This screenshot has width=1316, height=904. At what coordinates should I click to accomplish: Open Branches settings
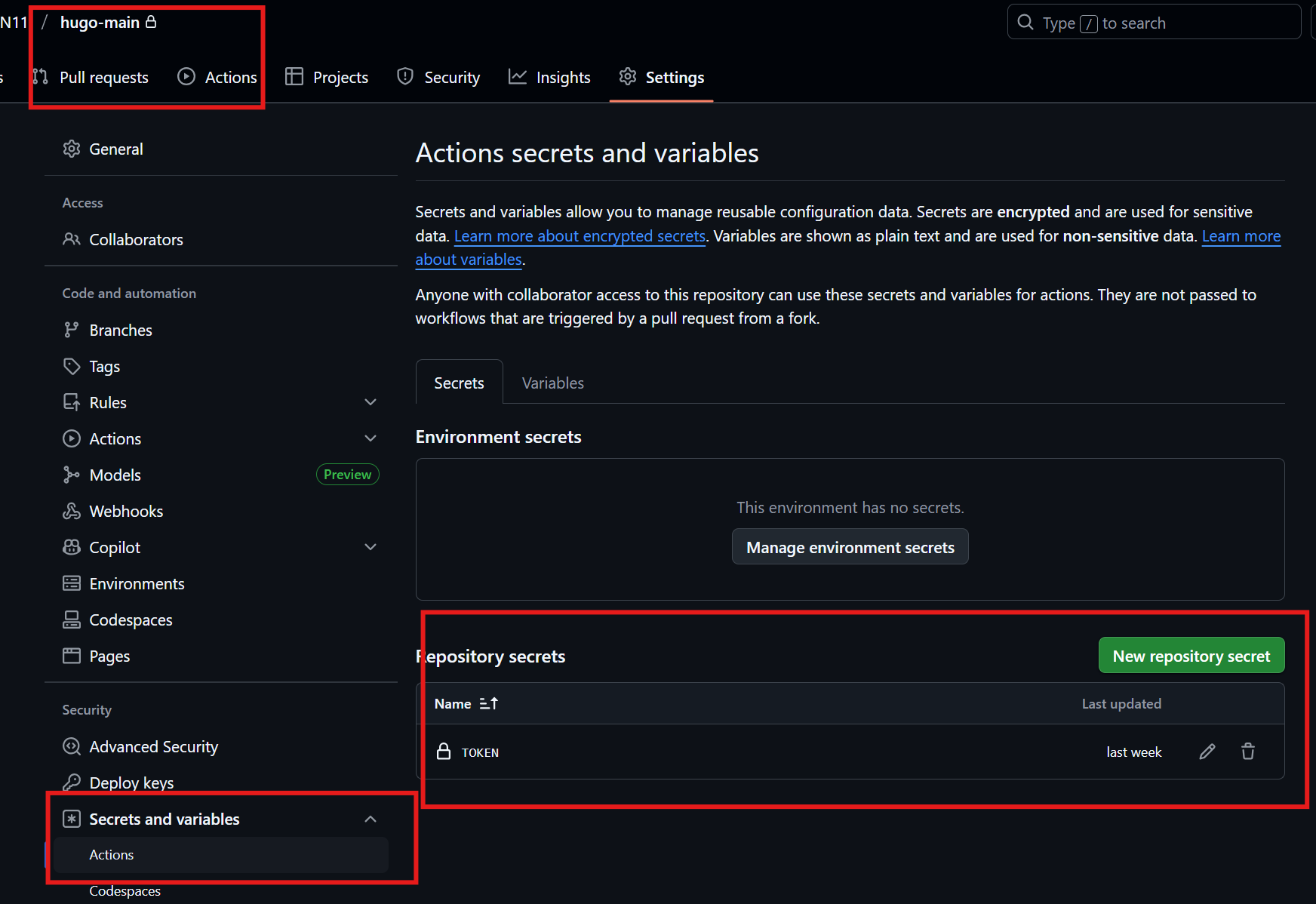(x=221, y=331)
